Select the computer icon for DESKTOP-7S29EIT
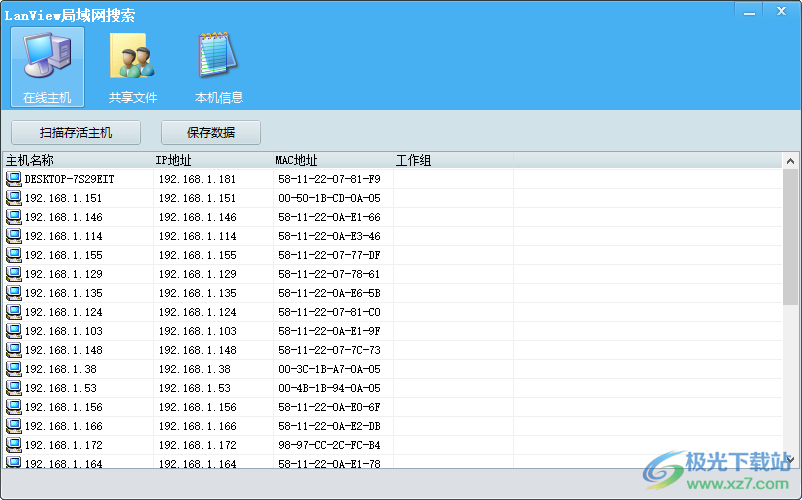This screenshot has height=500, width=802. click(13, 179)
